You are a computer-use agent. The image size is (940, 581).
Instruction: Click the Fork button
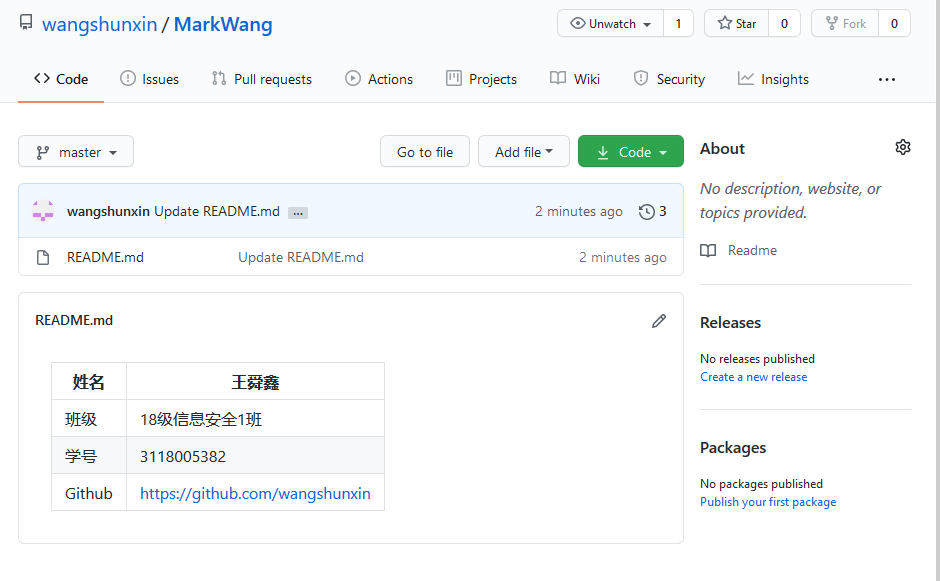[845, 23]
